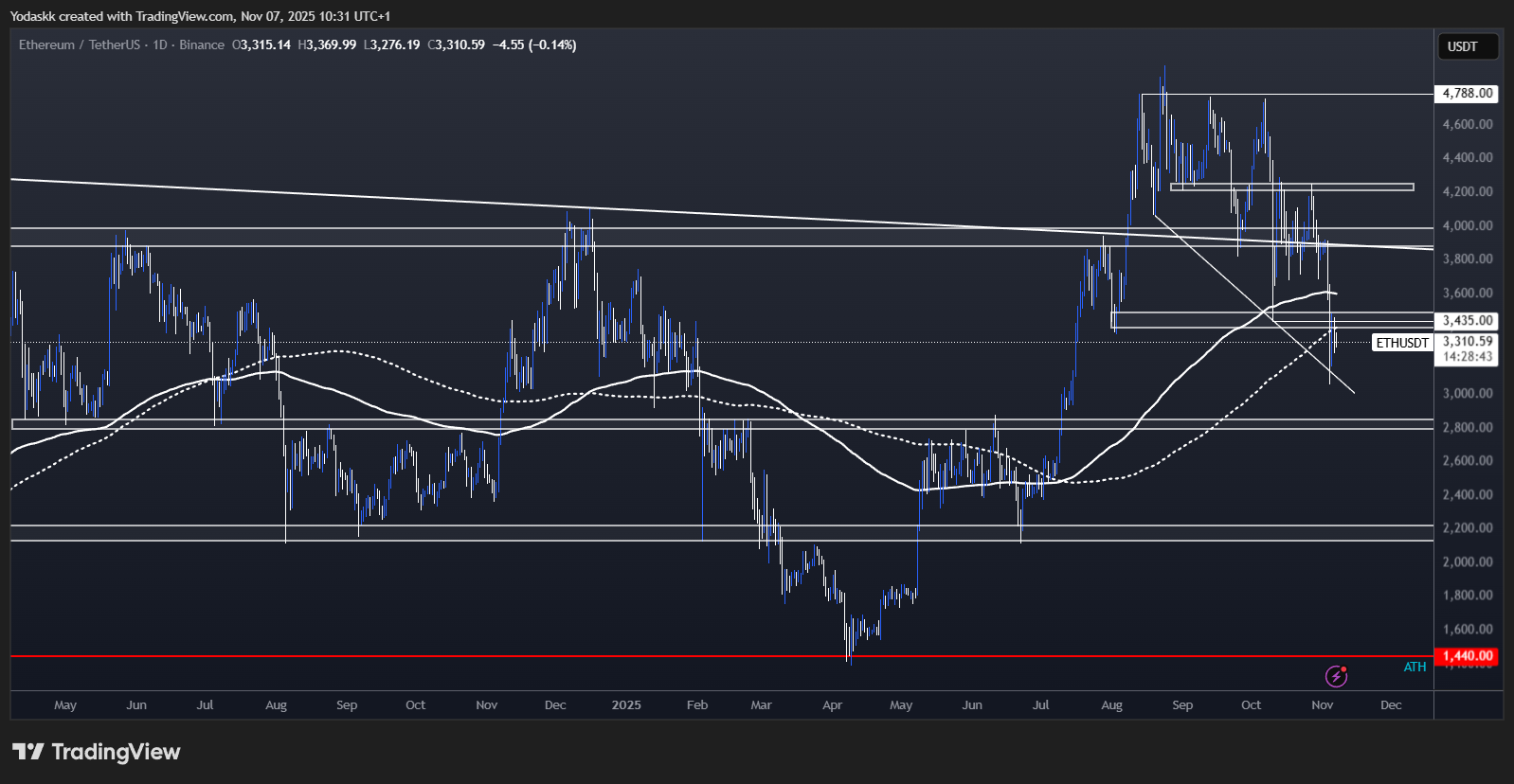Click the opening value O3,315.14 in legend
Image resolution: width=1514 pixels, height=784 pixels.
pyautogui.click(x=261, y=45)
